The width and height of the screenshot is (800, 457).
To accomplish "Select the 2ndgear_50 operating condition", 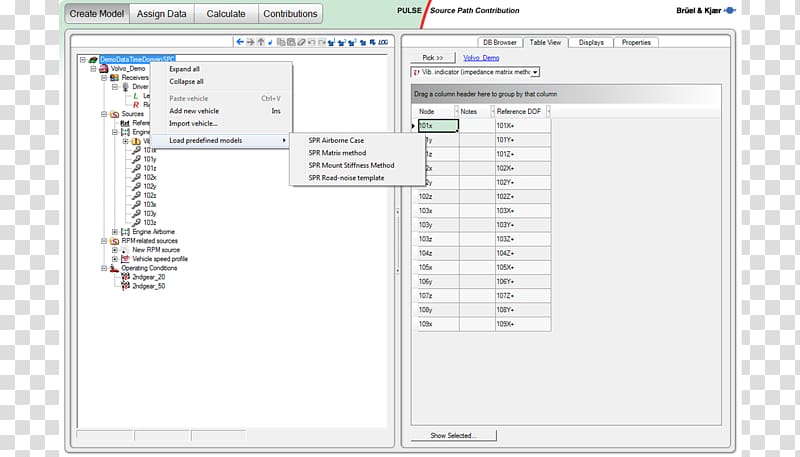I will 148,286.
